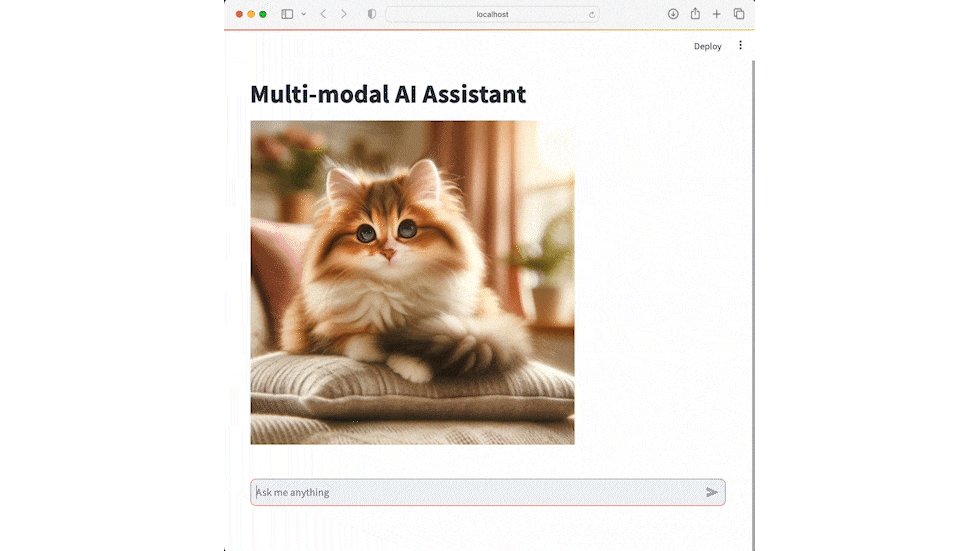Open the downloads icon in the toolbar

pyautogui.click(x=673, y=14)
